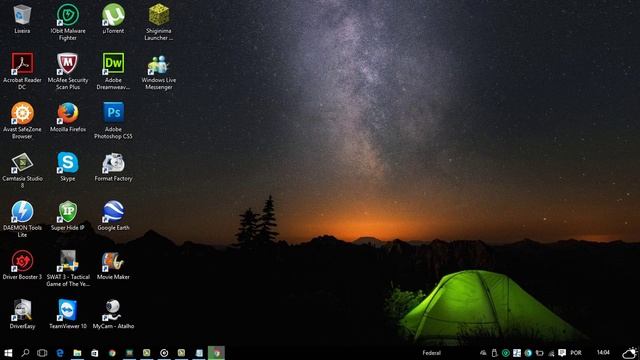Switch to the highlighted Chrome taskbar window

click(x=216, y=353)
